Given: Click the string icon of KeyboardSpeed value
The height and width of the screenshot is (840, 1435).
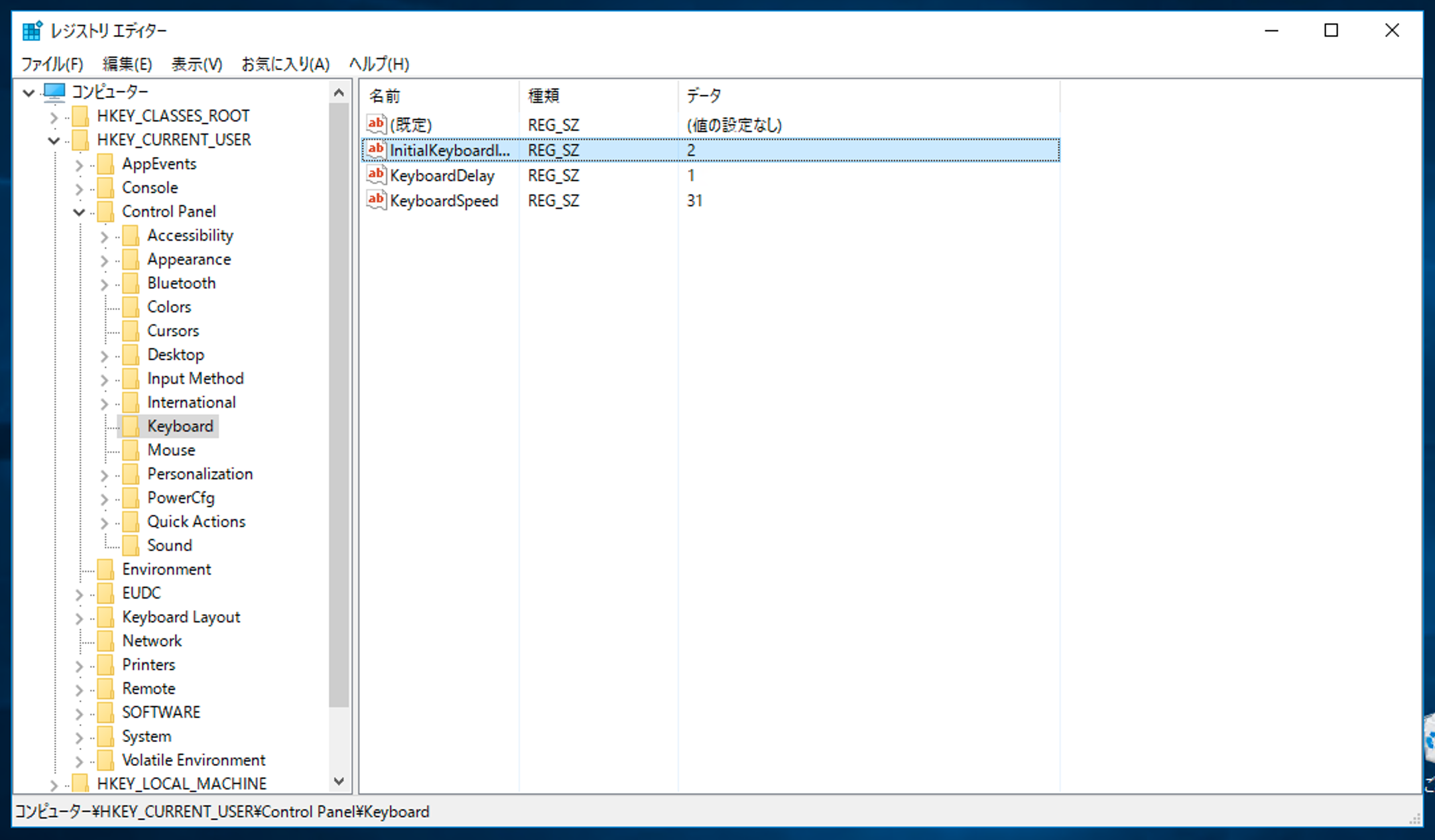Looking at the screenshot, I should (376, 200).
